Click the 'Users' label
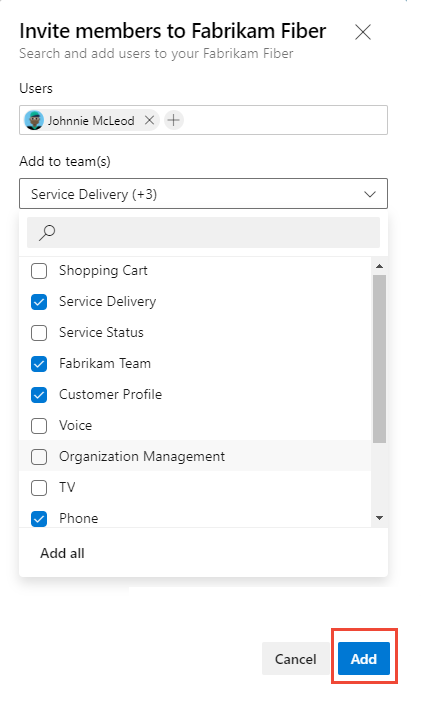 coord(36,88)
